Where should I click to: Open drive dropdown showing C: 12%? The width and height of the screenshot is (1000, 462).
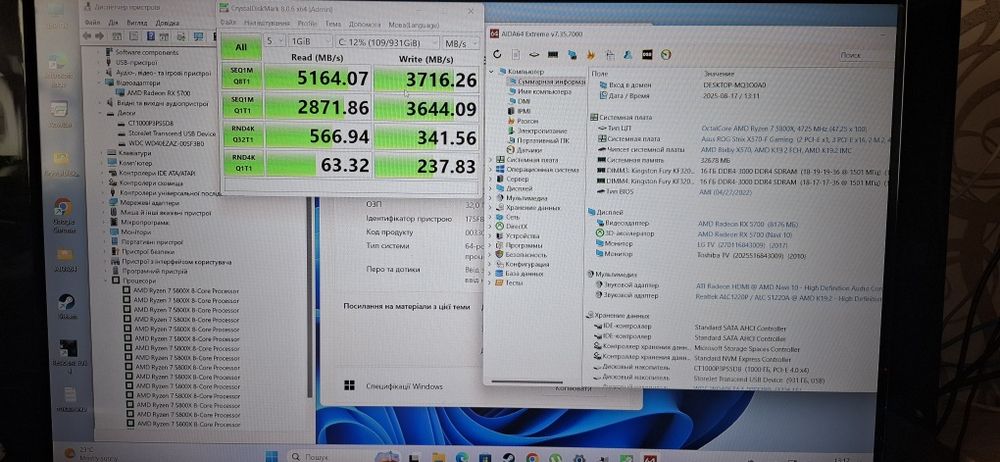point(386,42)
